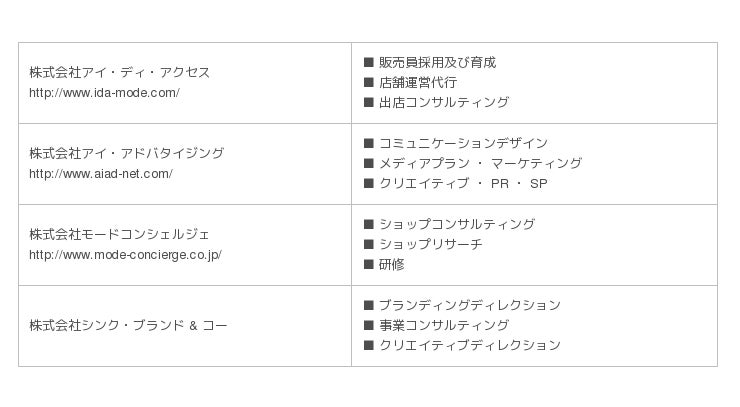This screenshot has width=740, height=407.
Task: Open the www.aiad-net.com link
Action: click(x=101, y=174)
